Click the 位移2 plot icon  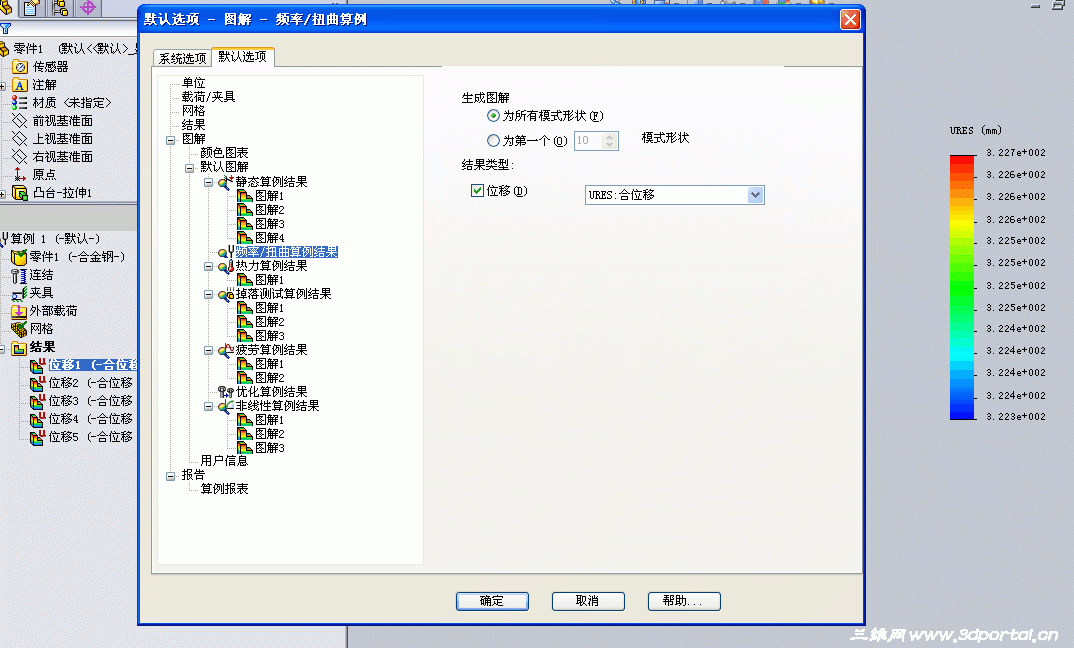38,384
